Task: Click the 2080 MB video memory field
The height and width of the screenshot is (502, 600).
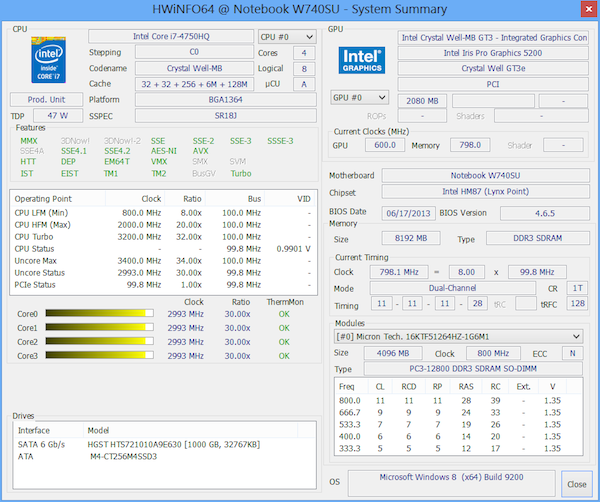Action: 422,101
